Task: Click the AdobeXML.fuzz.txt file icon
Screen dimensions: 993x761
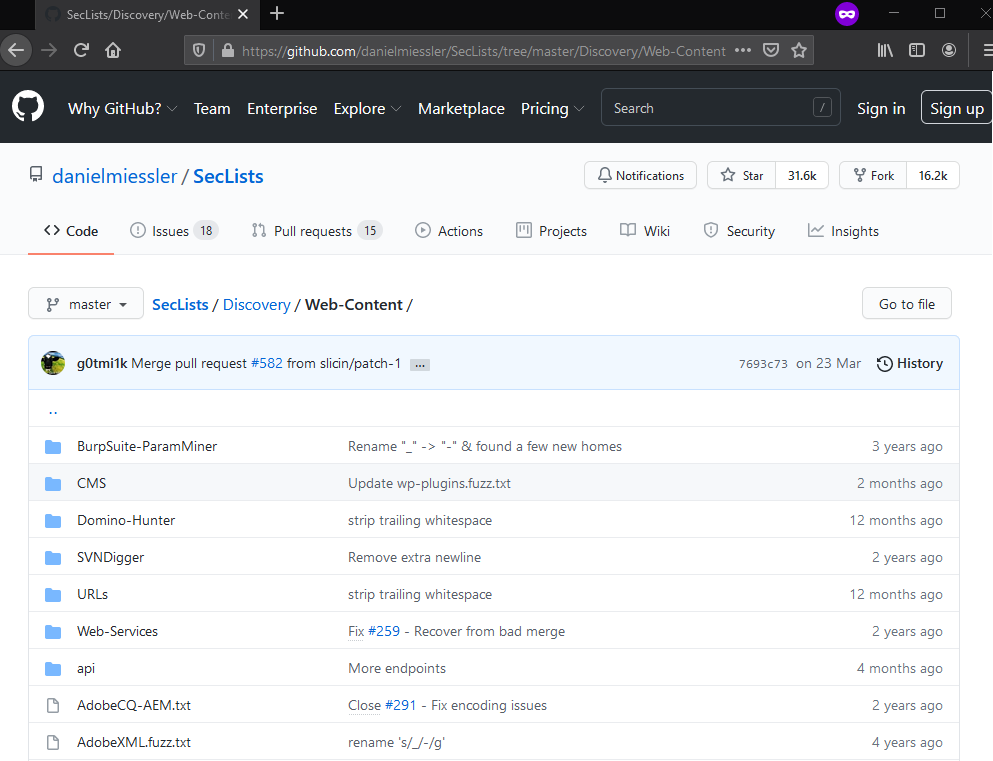Action: (x=53, y=742)
